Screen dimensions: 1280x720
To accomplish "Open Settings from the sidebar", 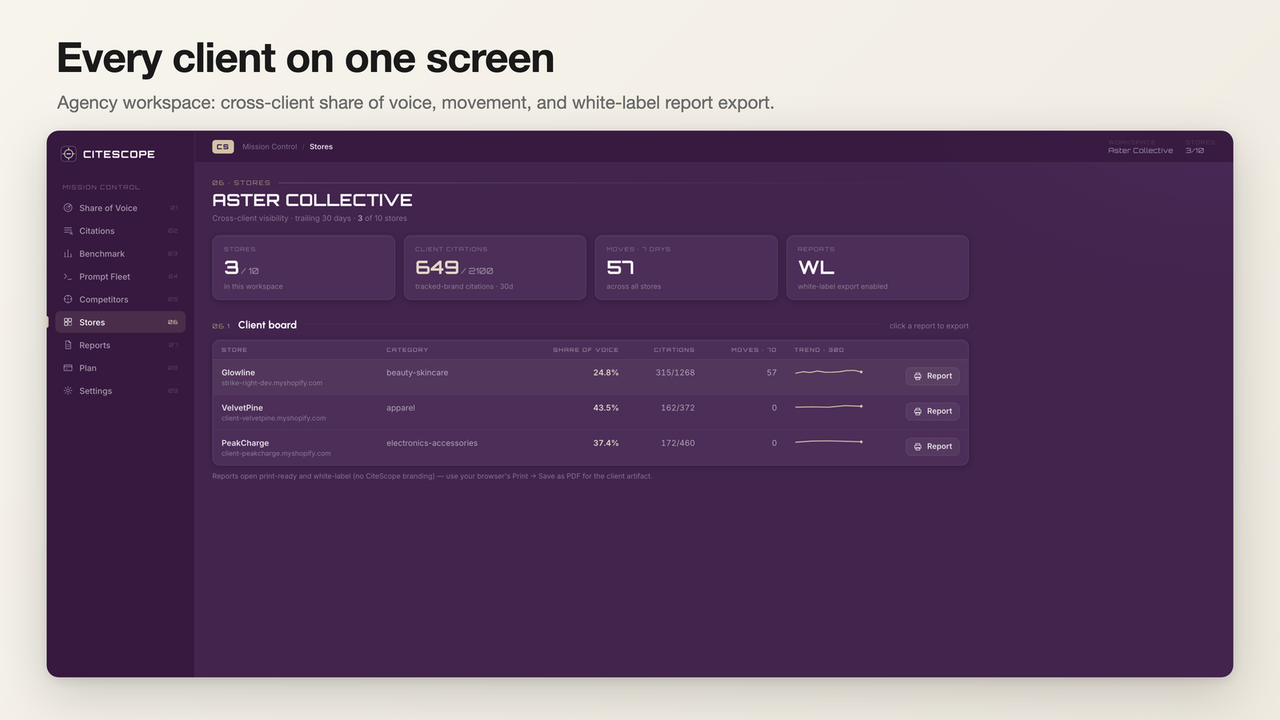I will [120, 391].
